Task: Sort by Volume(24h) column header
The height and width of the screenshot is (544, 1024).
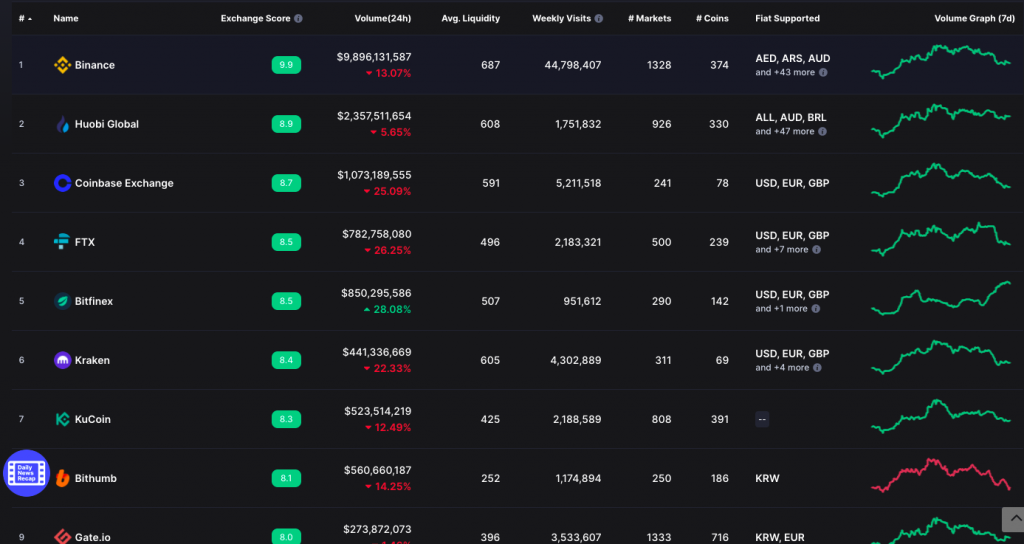Action: point(383,18)
